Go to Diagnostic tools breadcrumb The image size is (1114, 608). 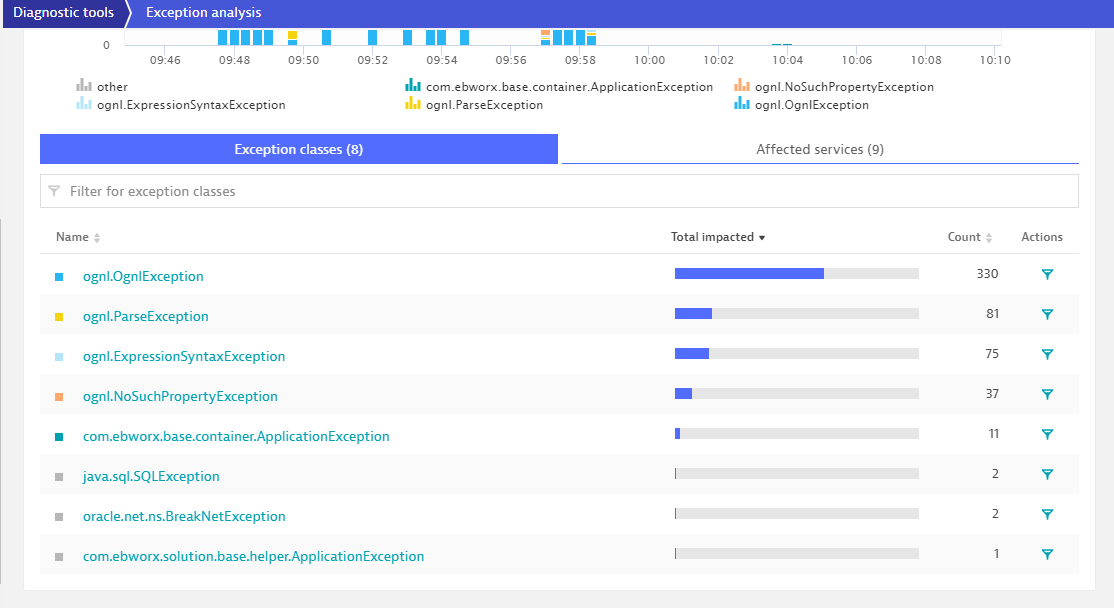[x=63, y=13]
